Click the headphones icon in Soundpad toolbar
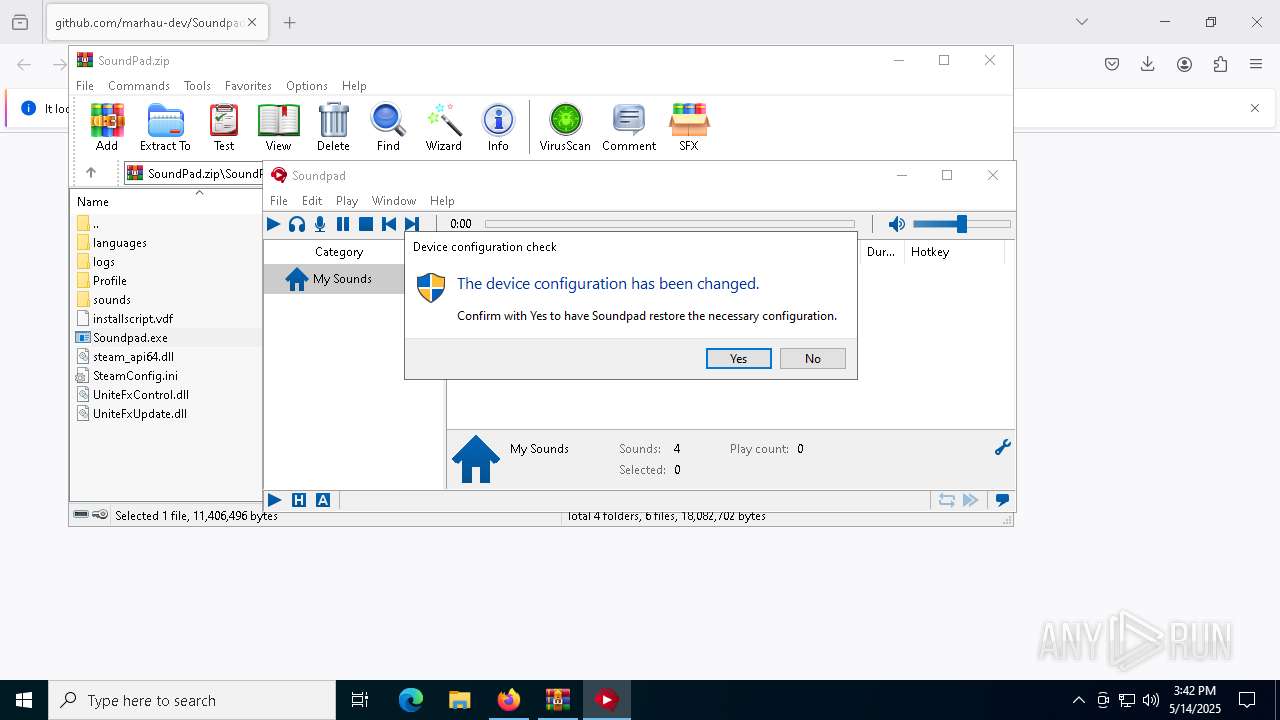Viewport: 1280px width, 720px height. [x=297, y=224]
